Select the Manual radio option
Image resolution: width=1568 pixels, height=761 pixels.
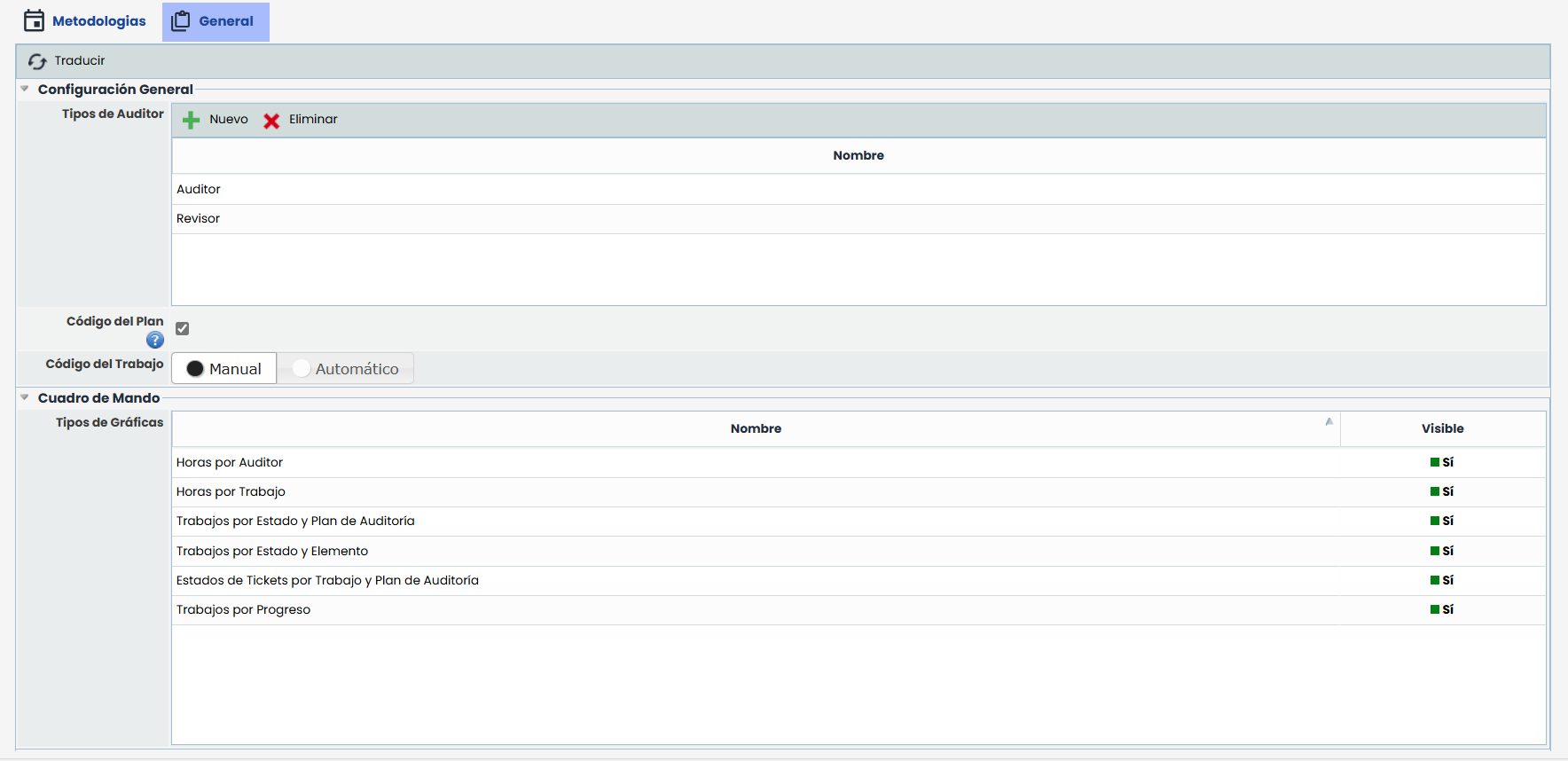pos(196,369)
